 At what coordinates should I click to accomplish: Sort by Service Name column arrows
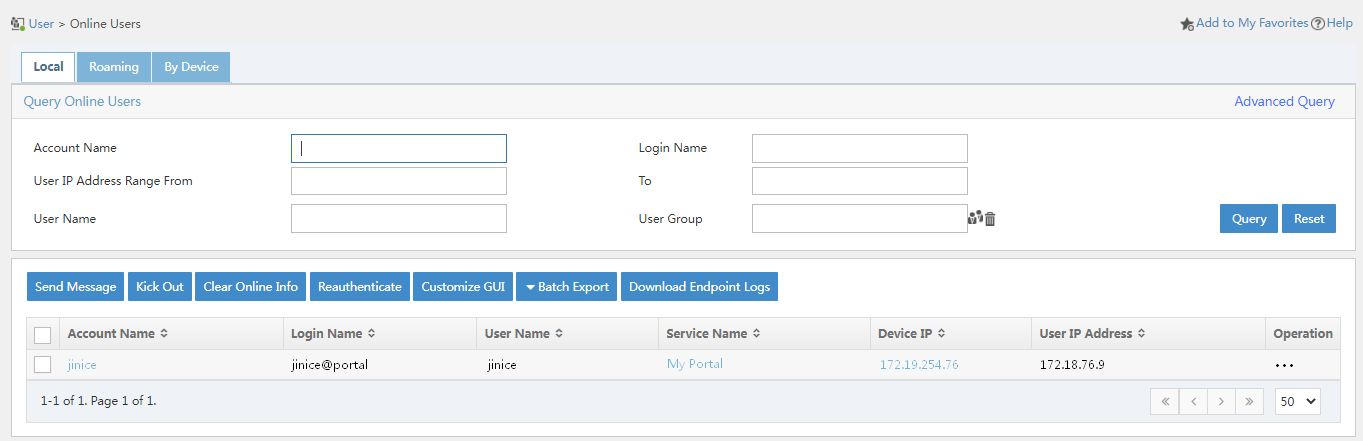pyautogui.click(x=756, y=334)
